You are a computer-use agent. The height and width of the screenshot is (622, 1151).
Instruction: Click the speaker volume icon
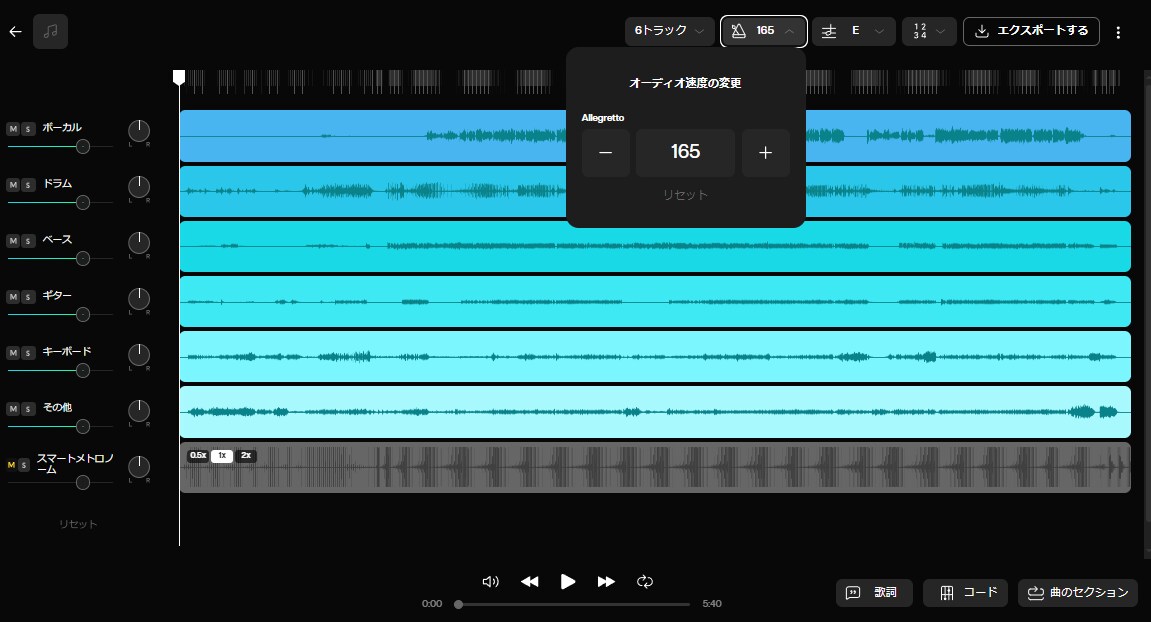[x=490, y=582]
